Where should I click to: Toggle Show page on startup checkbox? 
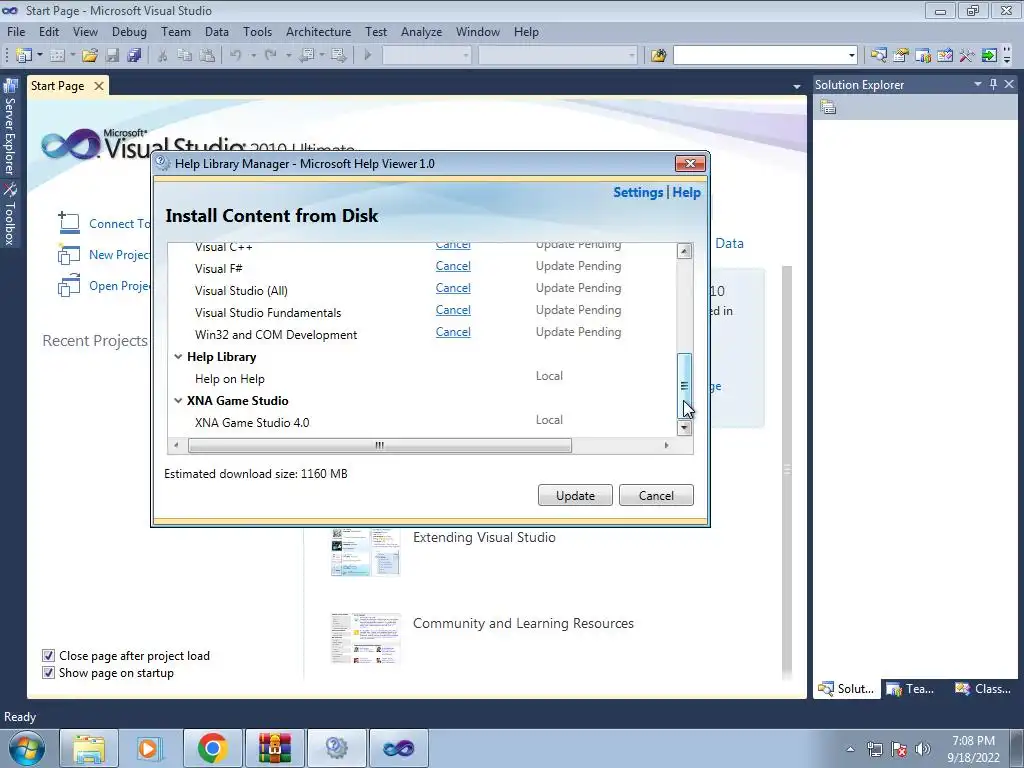point(48,673)
